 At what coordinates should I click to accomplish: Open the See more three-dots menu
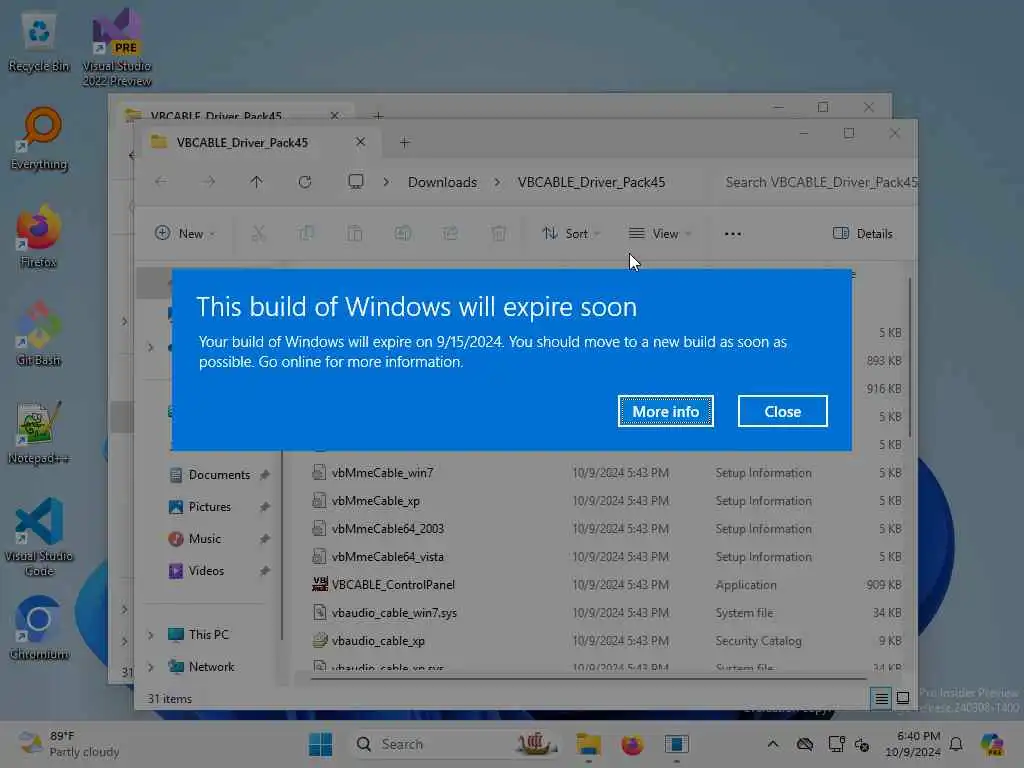pyautogui.click(x=733, y=233)
